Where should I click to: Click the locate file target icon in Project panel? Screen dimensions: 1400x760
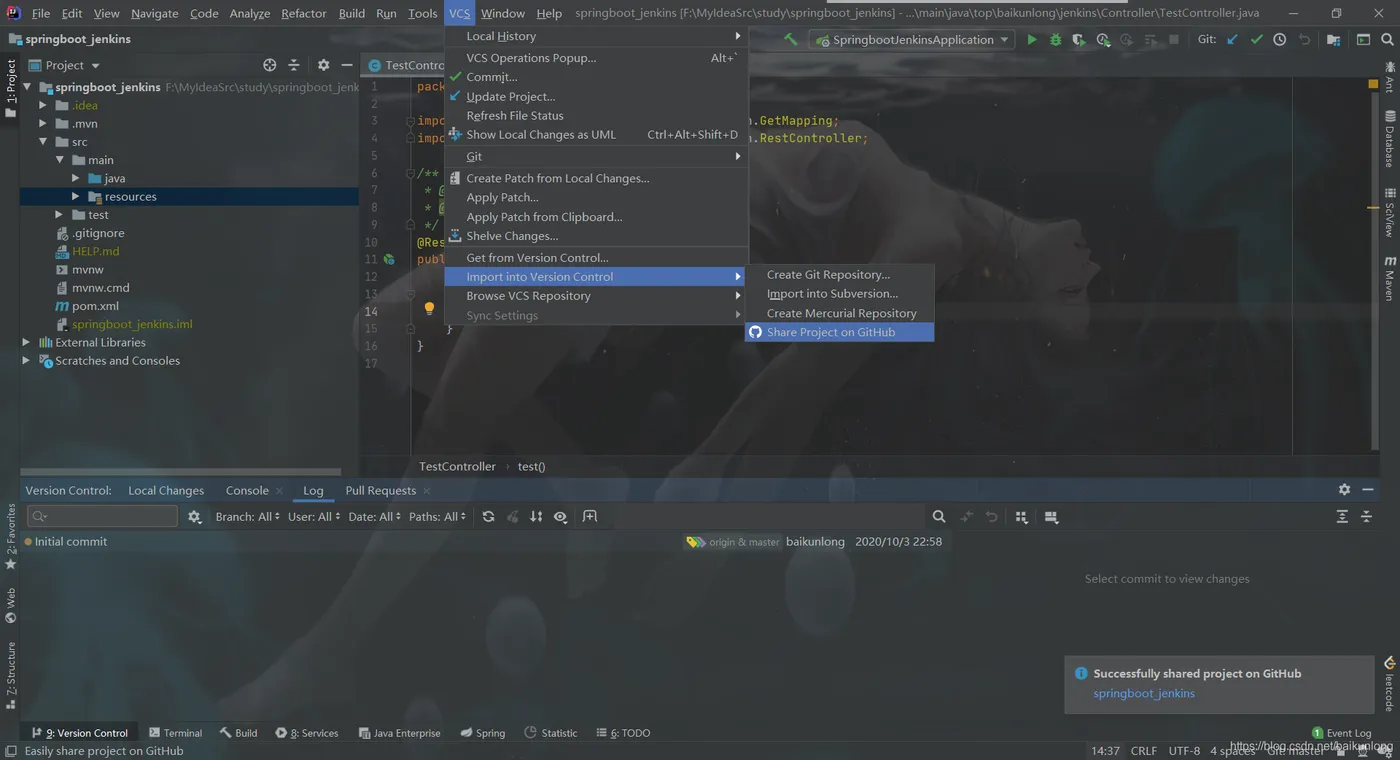[269, 65]
